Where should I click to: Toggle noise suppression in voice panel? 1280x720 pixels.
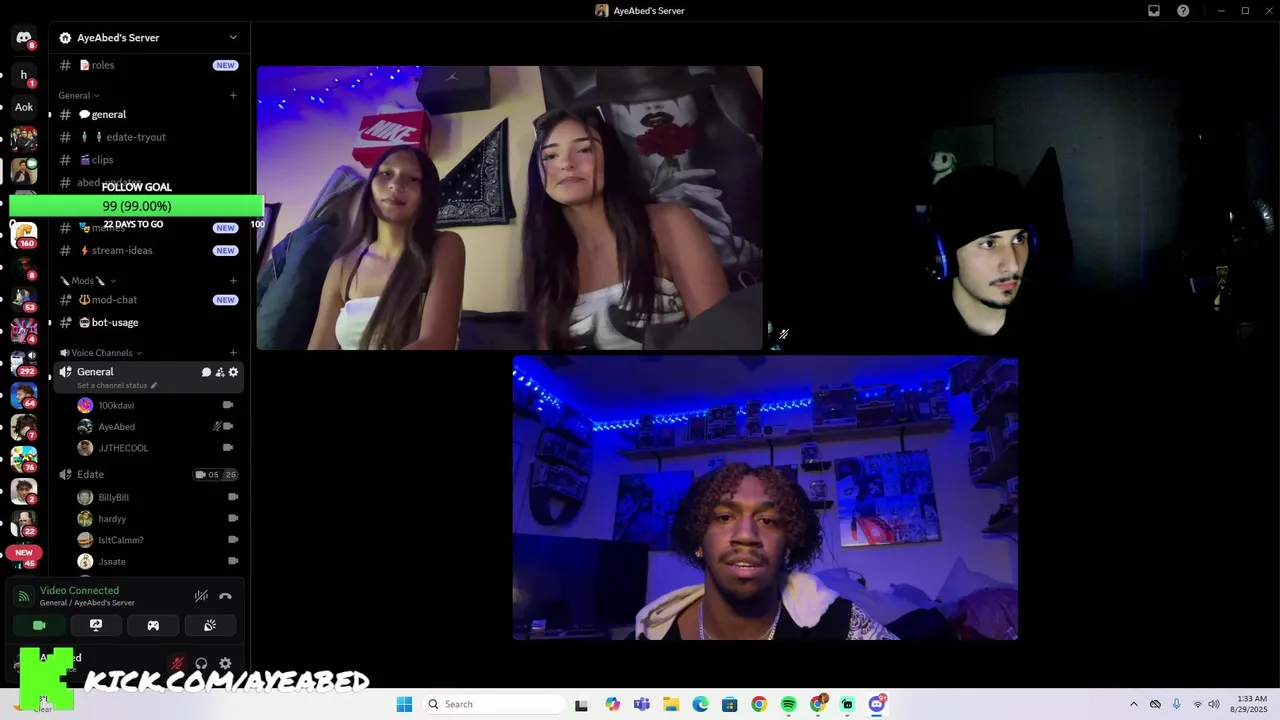tap(201, 596)
